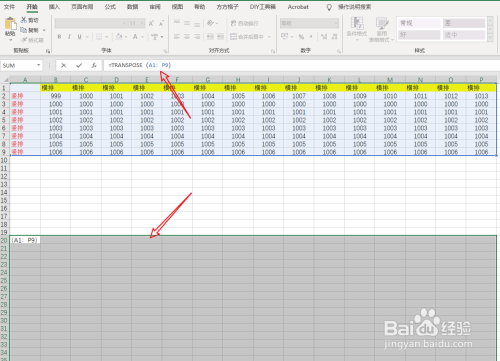Open the font name dropdown
Screen dimensions: 500x361
(x=124, y=23)
